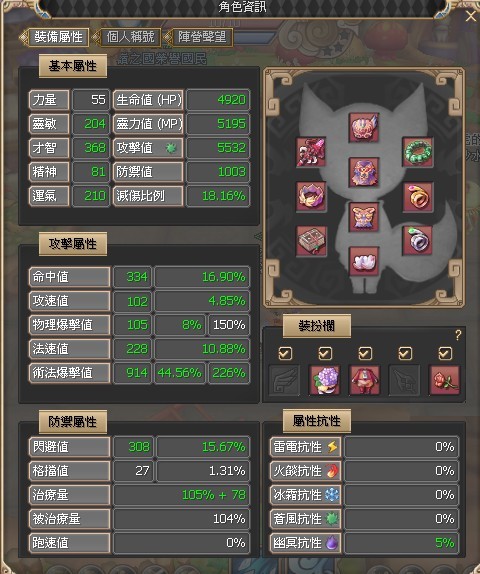
Task: Select the purple chest armor slot
Action: [364, 172]
